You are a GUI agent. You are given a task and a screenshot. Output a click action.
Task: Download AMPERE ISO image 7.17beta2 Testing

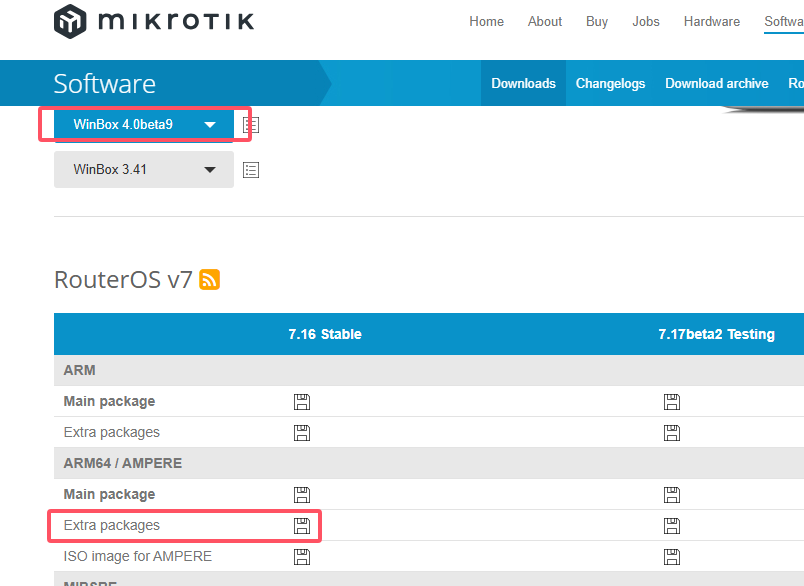pyautogui.click(x=672, y=557)
